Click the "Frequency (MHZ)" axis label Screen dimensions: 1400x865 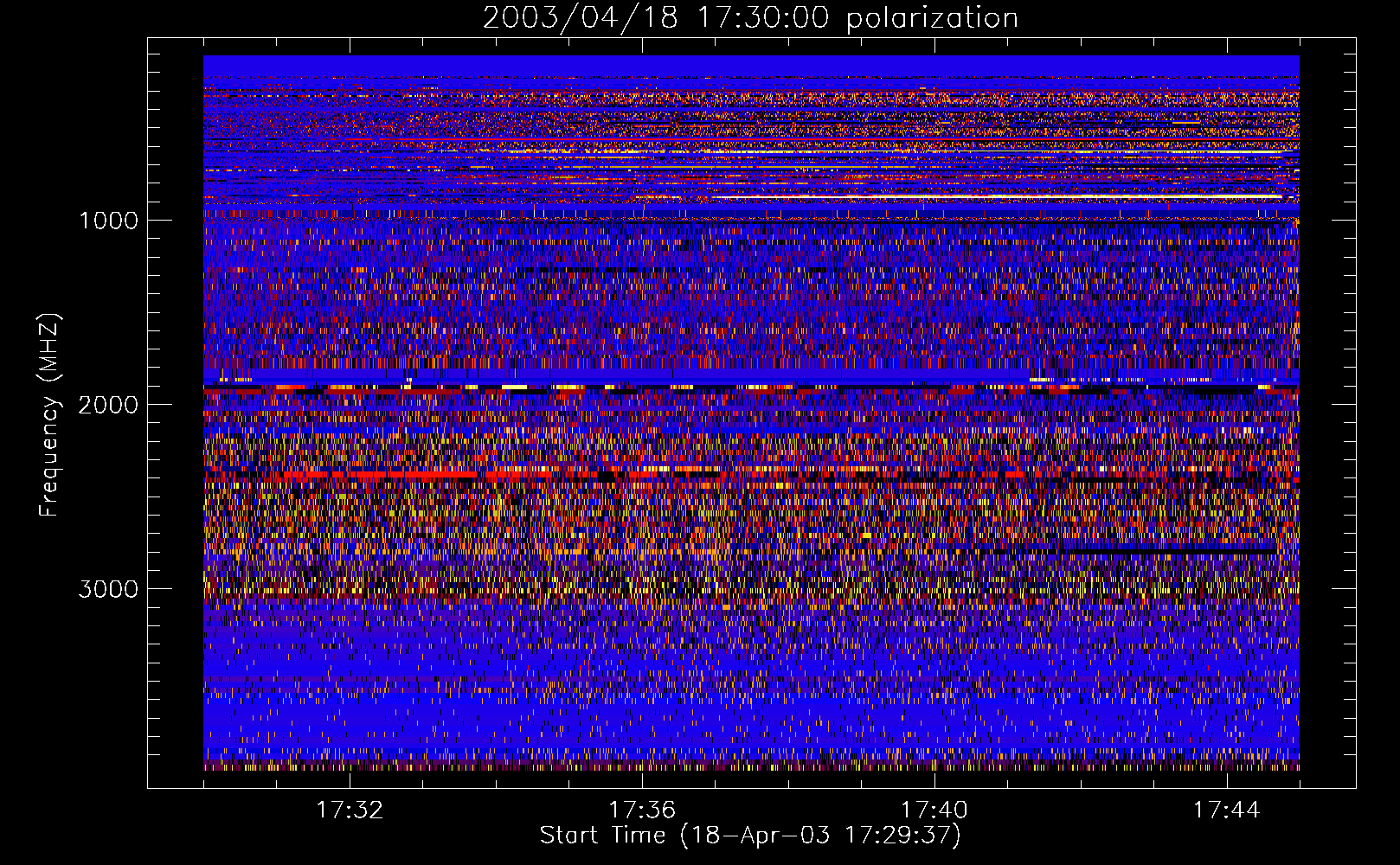(49, 415)
